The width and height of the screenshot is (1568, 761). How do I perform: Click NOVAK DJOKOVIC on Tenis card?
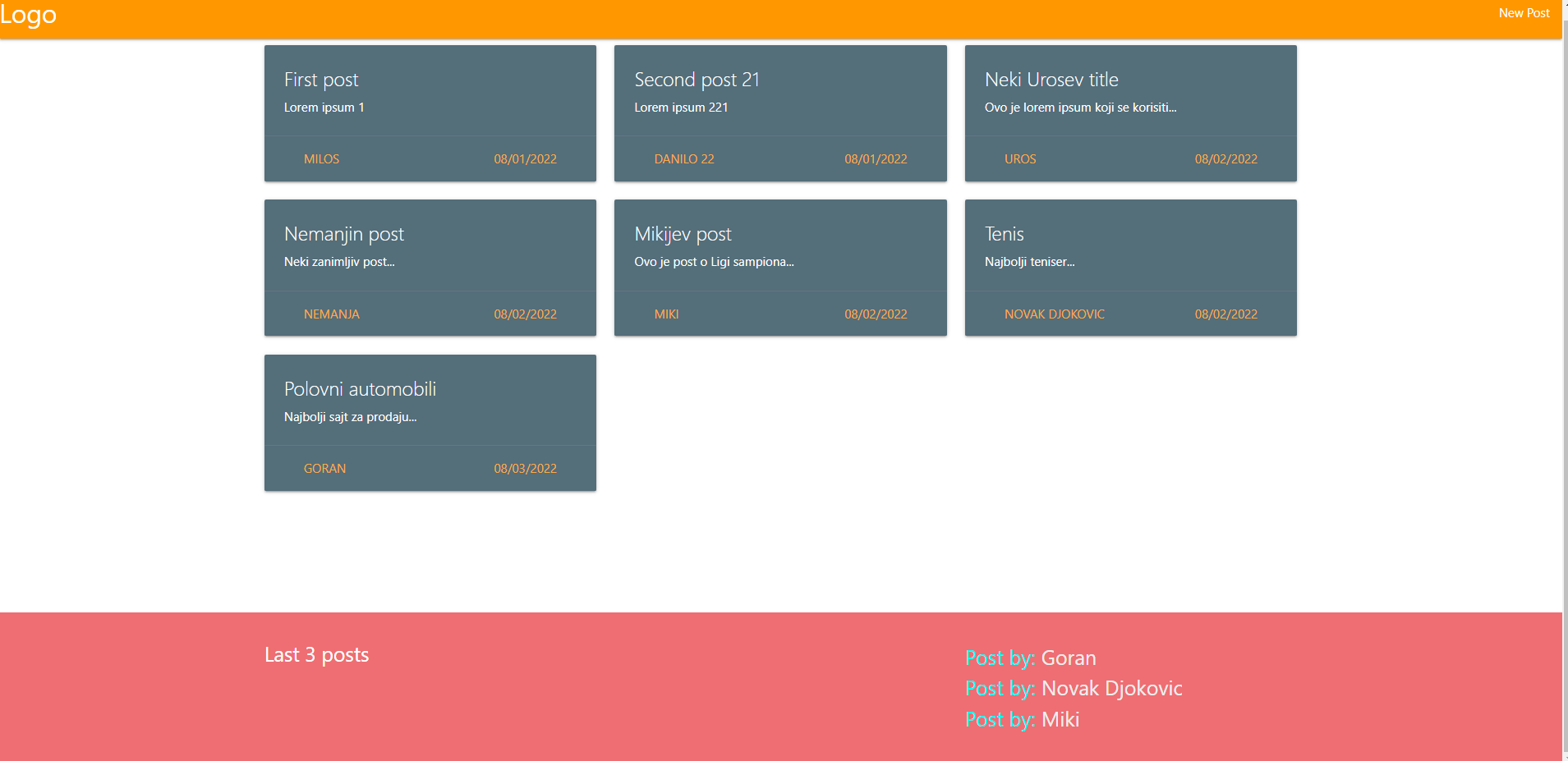pyautogui.click(x=1055, y=314)
